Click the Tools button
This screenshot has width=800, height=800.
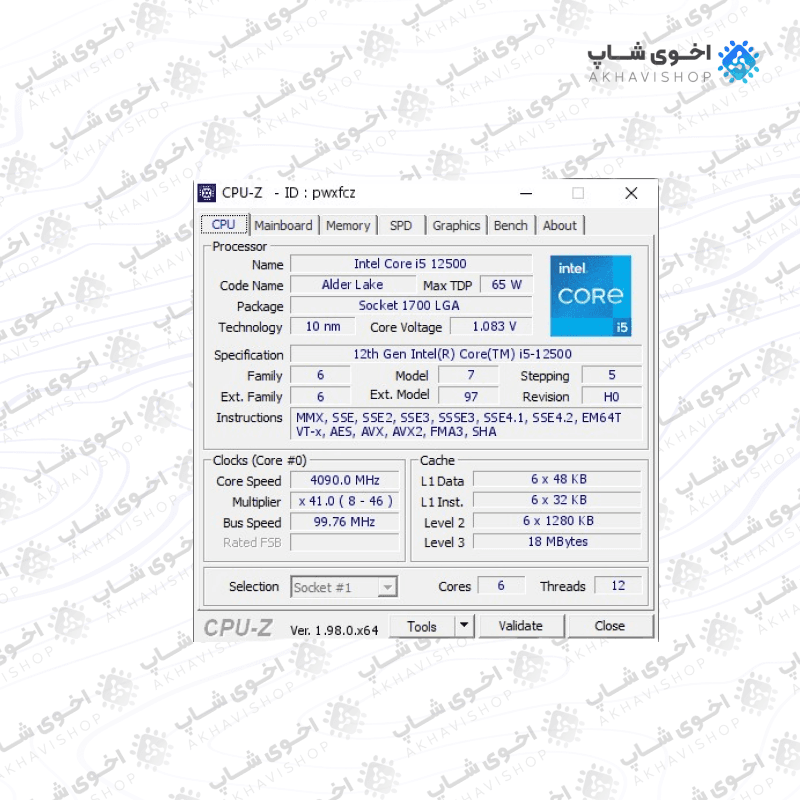click(x=422, y=626)
